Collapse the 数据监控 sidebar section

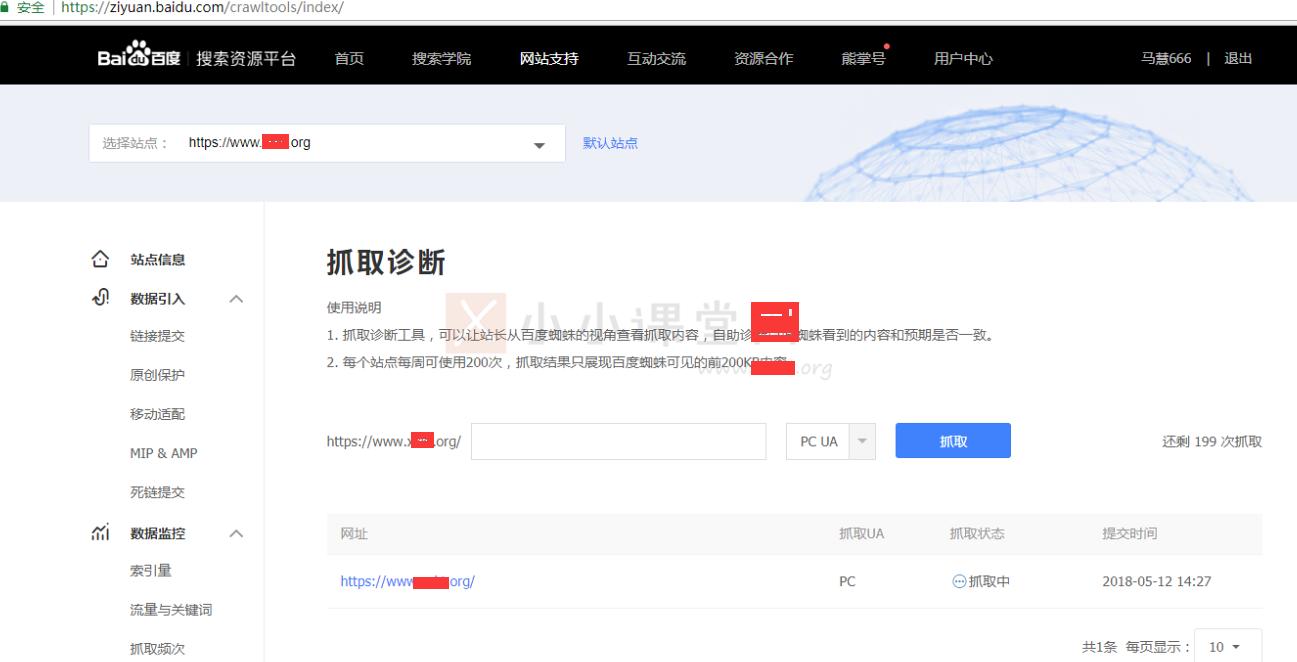point(237,533)
